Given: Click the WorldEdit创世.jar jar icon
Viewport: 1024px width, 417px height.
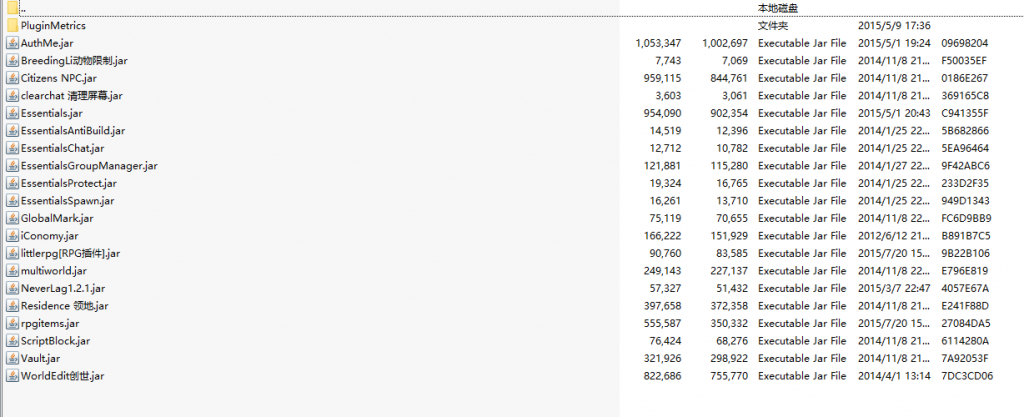Looking at the screenshot, I should [12, 376].
